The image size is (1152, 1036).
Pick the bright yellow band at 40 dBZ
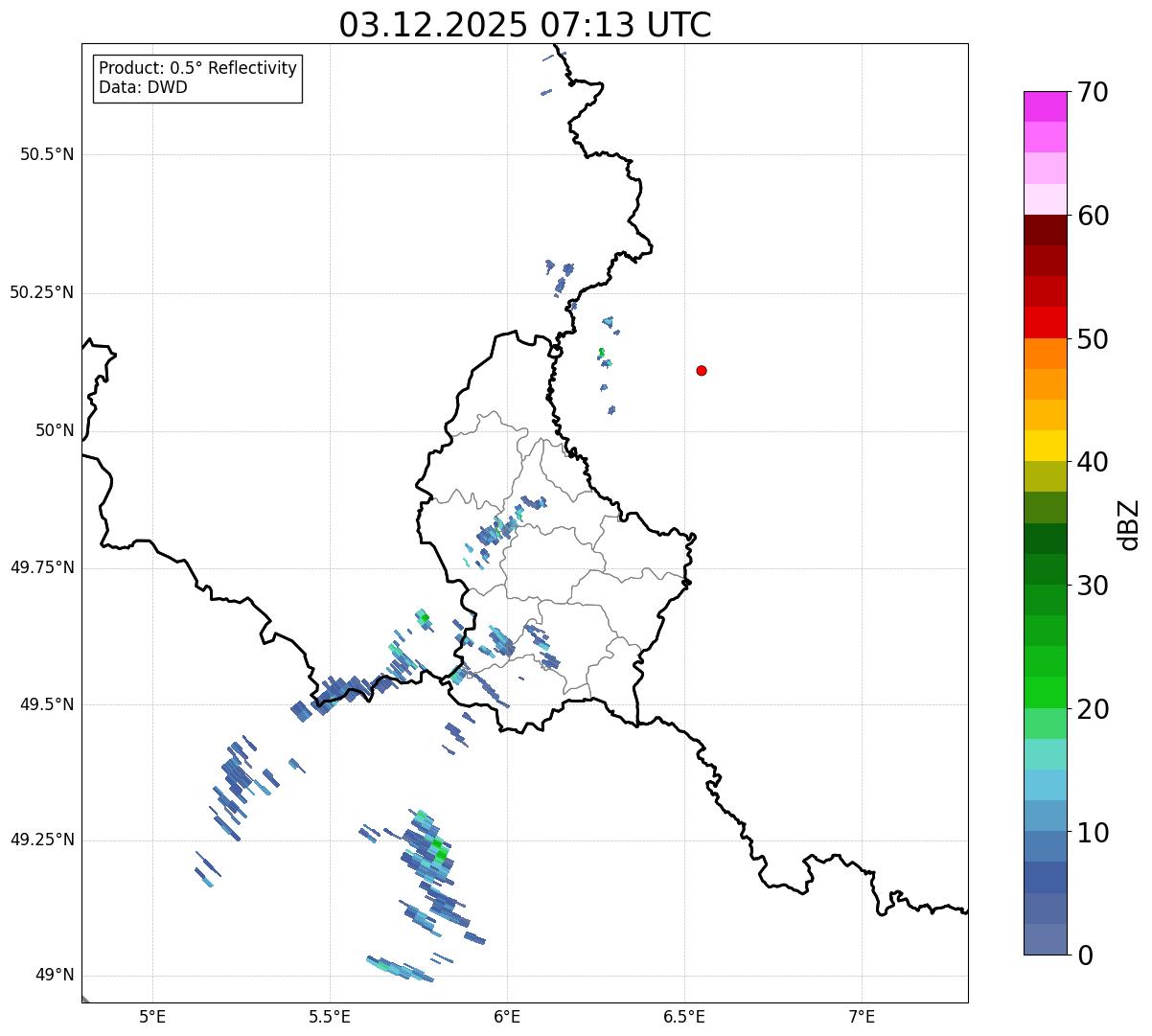coord(1045,446)
